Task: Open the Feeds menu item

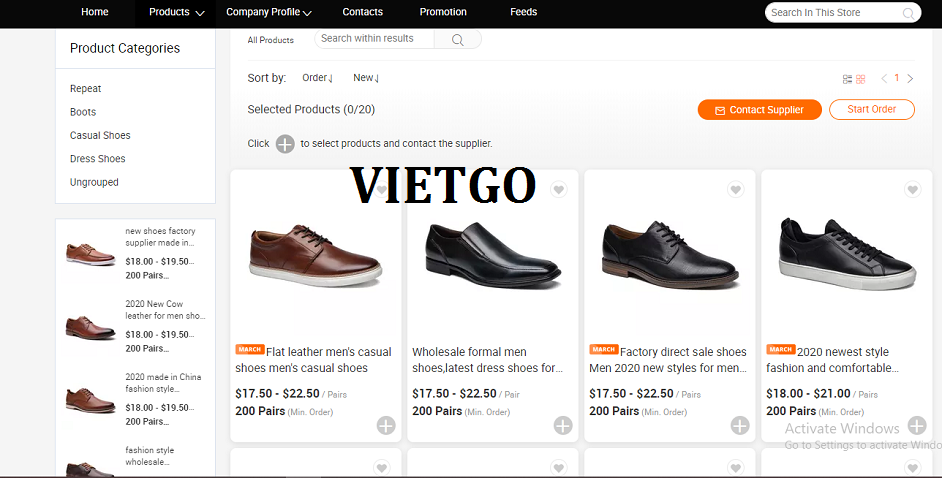Action: coord(523,13)
